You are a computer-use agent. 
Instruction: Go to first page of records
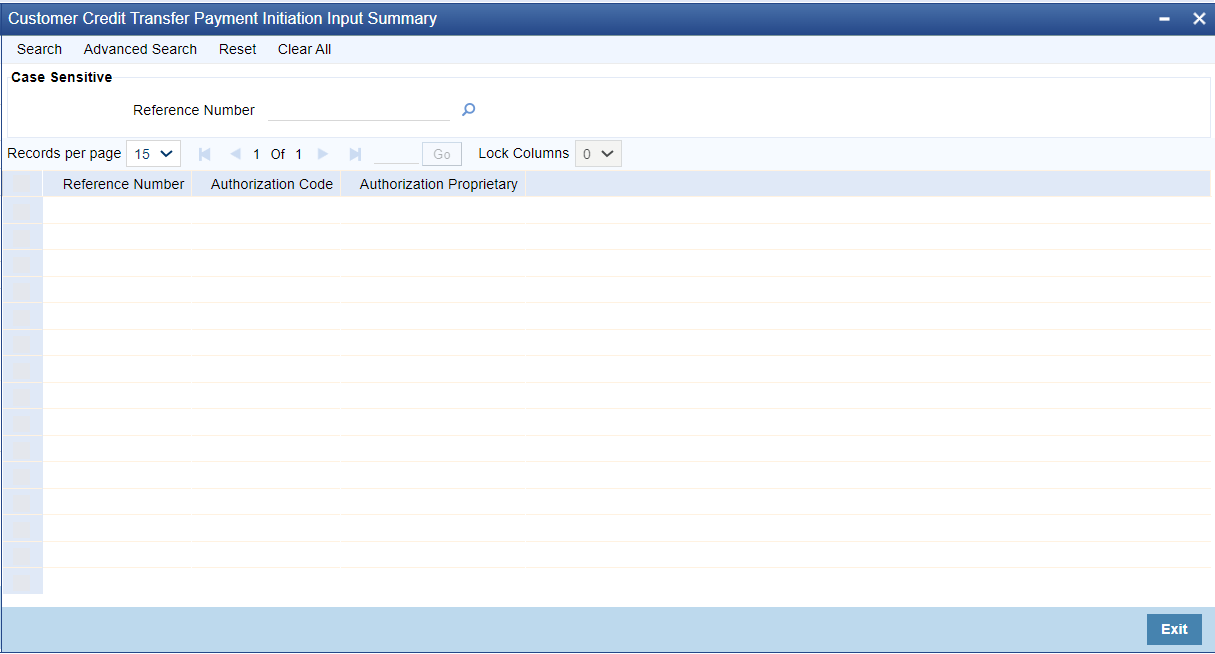[x=205, y=154]
